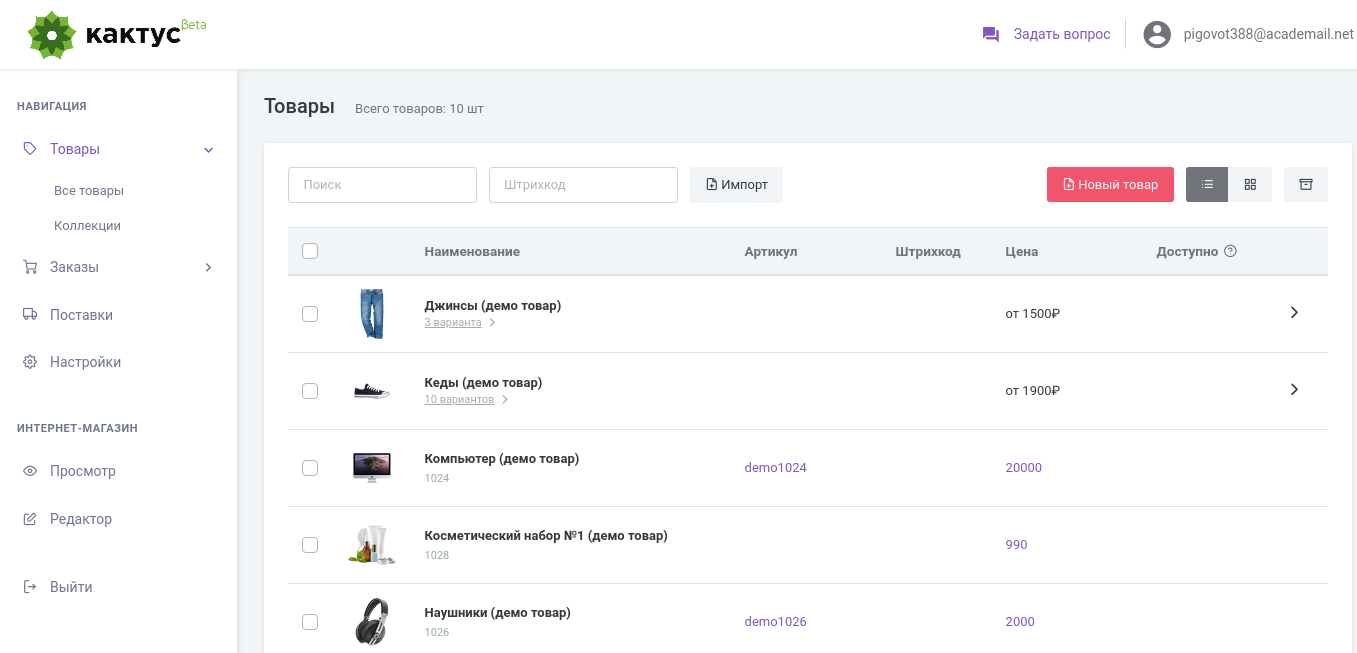Viewport: 1357px width, 653px height.
Task: Go to Коллекции submenu item
Action: point(87,226)
